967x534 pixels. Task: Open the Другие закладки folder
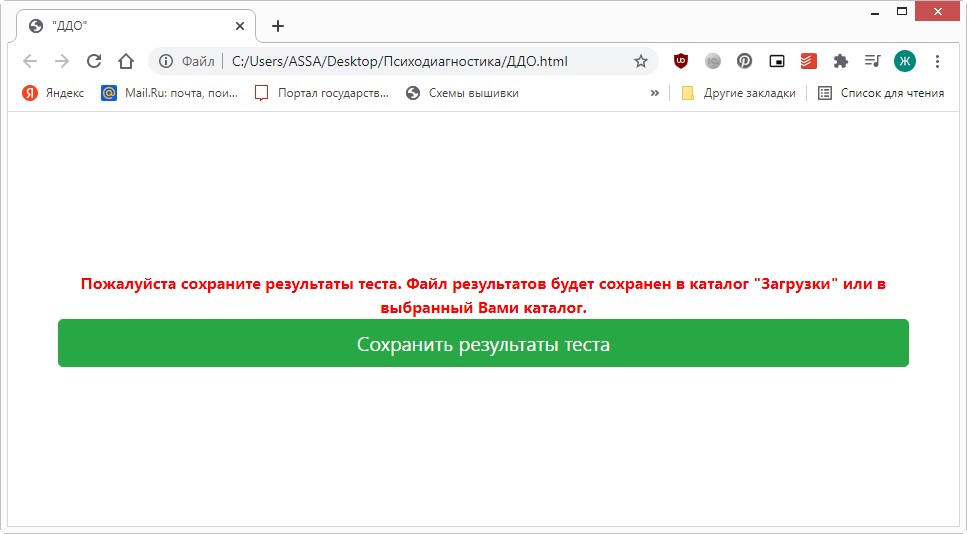tap(738, 93)
